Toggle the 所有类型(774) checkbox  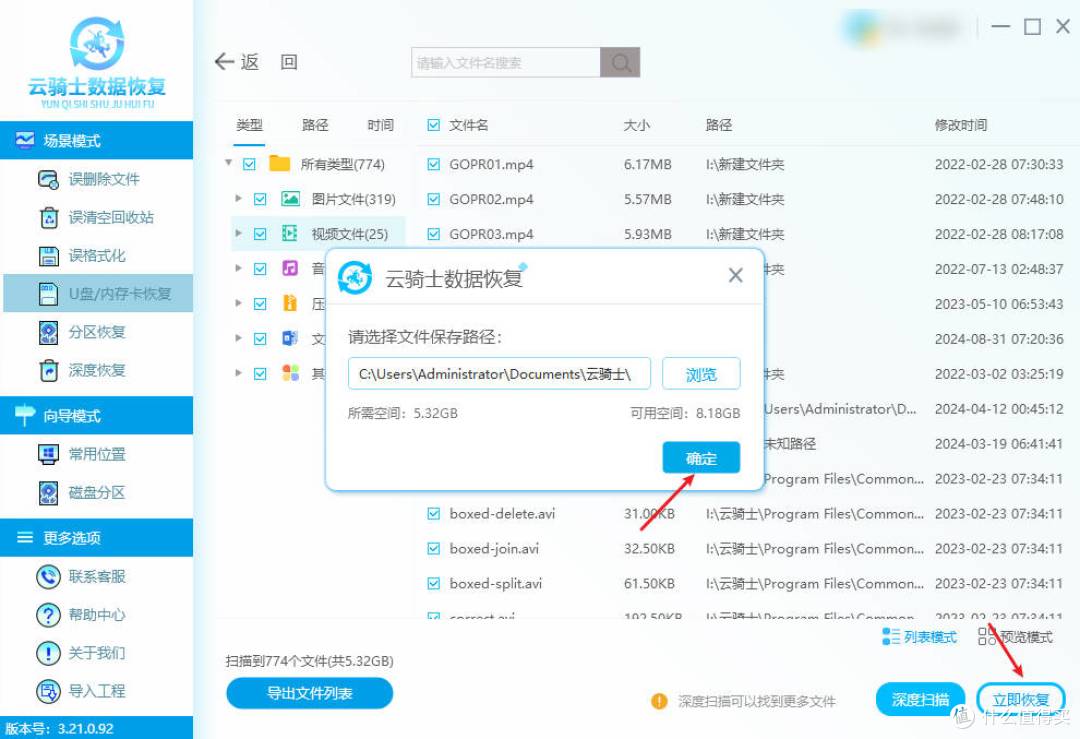(x=249, y=165)
